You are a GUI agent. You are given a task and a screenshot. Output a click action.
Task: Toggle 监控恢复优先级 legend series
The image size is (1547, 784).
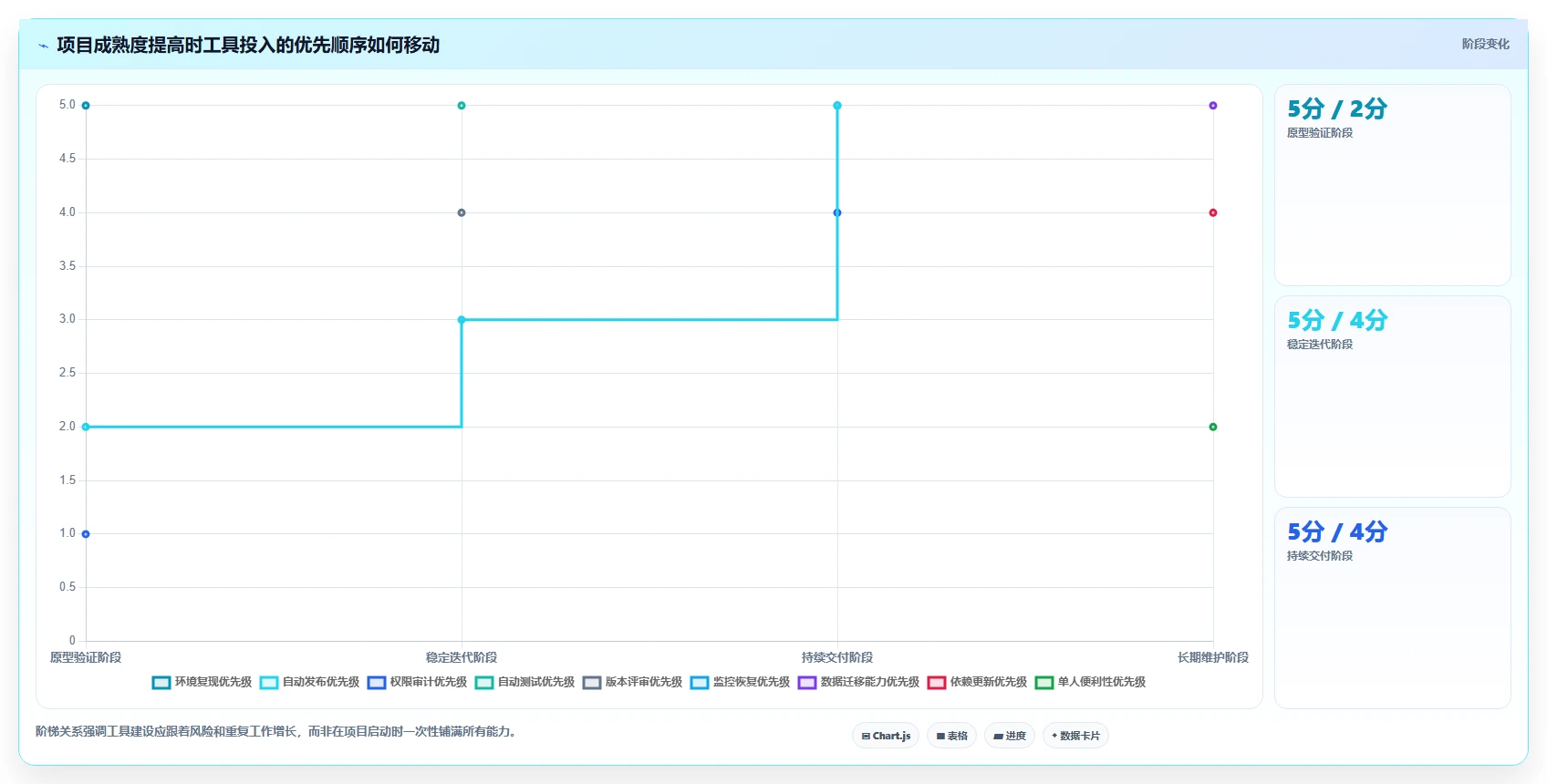(x=740, y=682)
